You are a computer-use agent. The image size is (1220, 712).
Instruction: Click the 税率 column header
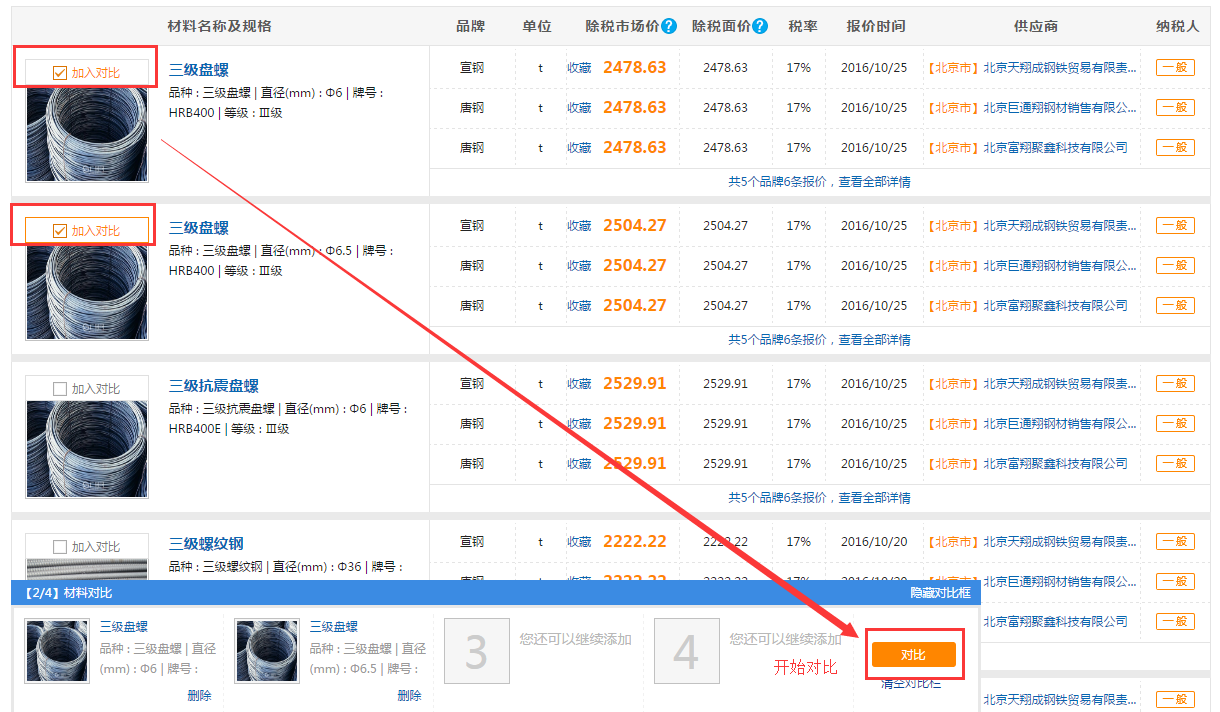point(802,26)
